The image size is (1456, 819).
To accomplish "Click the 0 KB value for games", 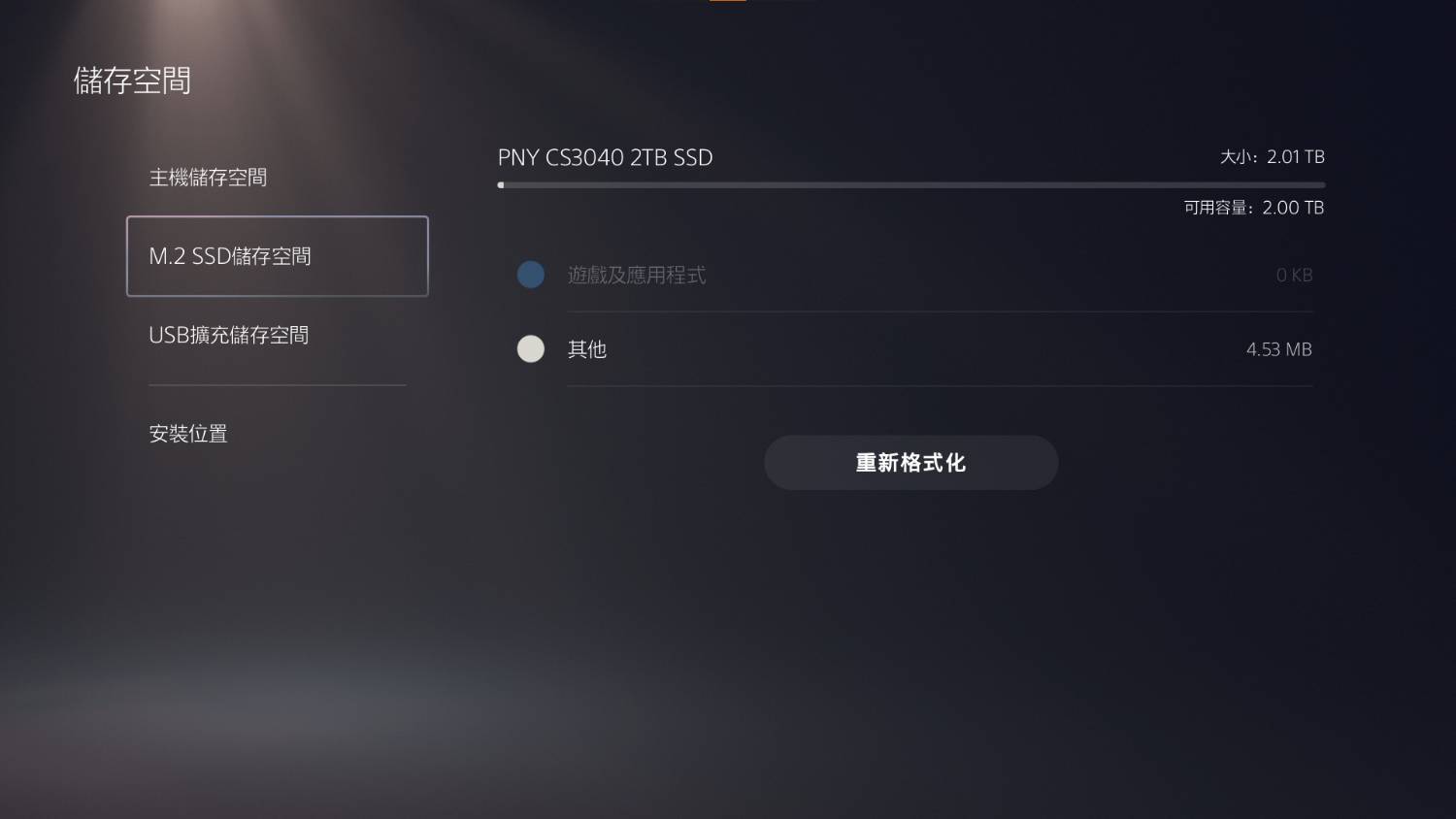I will pyautogui.click(x=1294, y=276).
